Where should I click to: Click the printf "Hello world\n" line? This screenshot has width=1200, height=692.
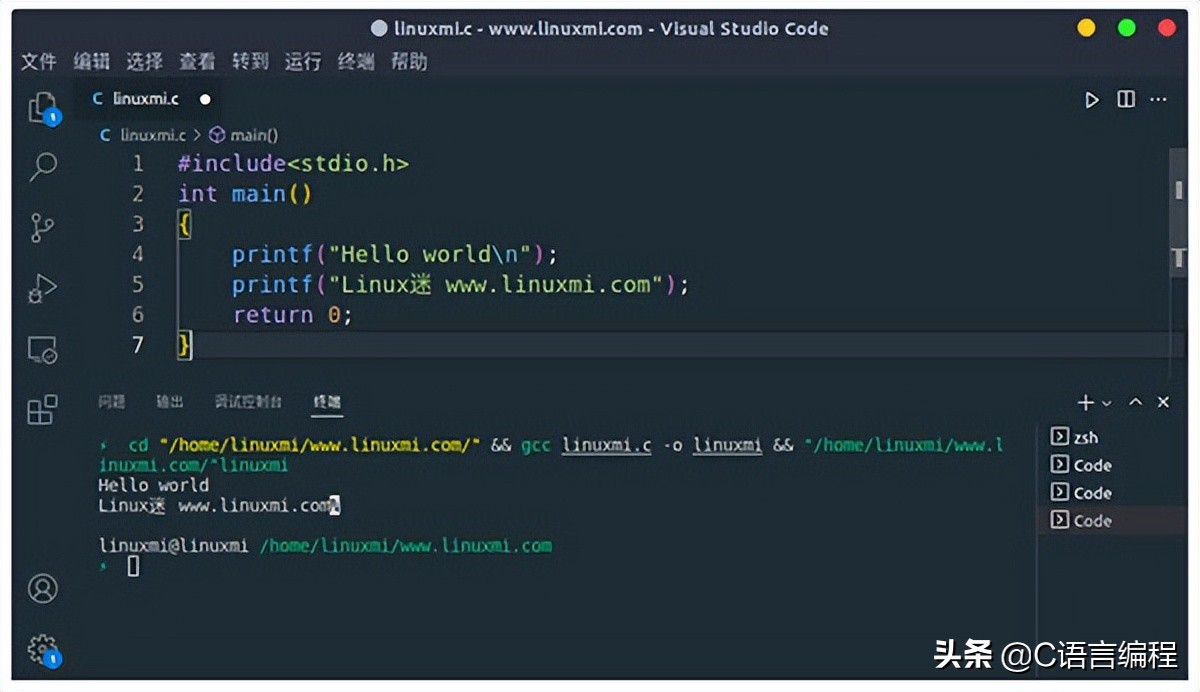pos(395,254)
